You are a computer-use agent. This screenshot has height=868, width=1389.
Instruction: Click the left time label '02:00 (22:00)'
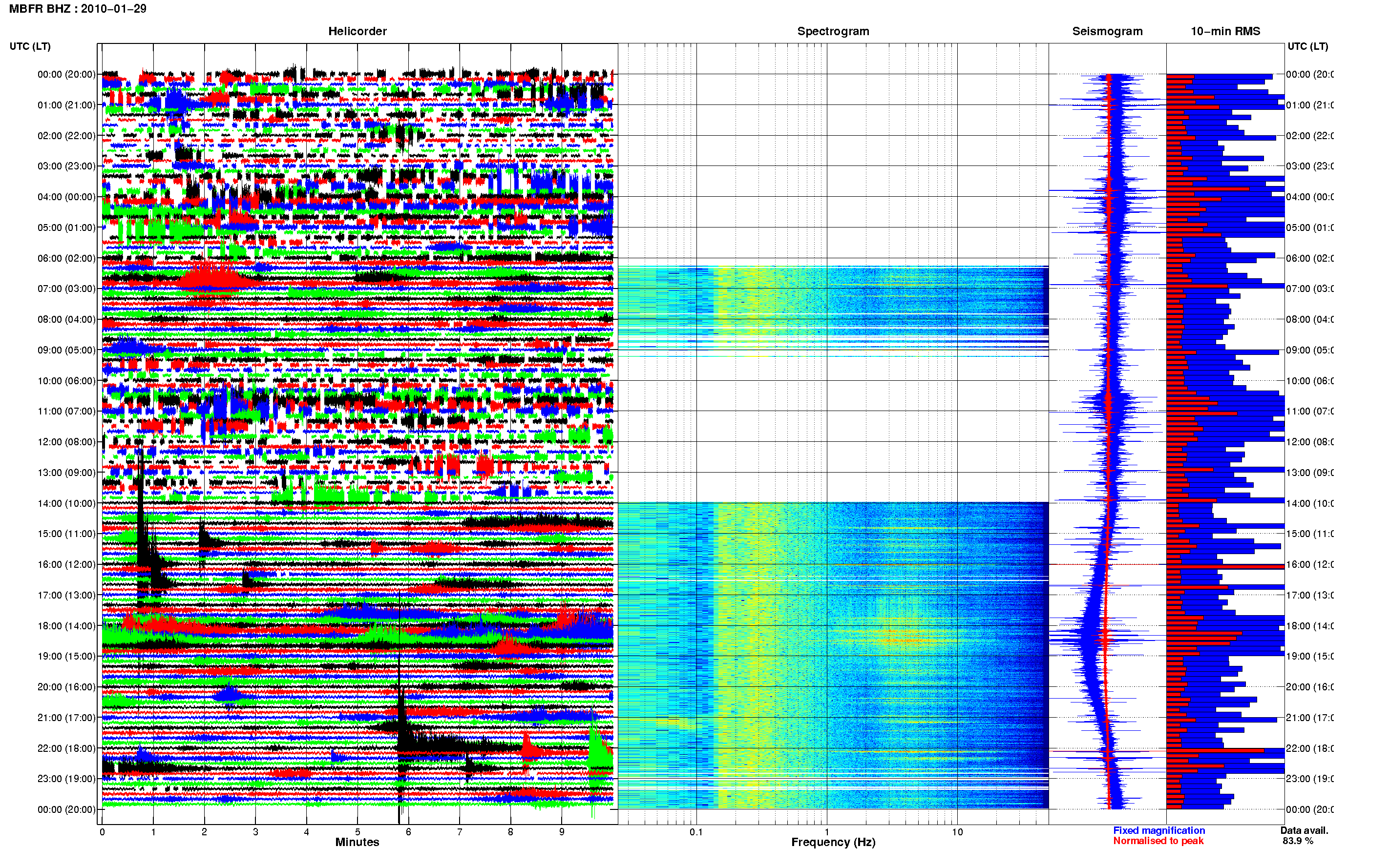pos(66,136)
